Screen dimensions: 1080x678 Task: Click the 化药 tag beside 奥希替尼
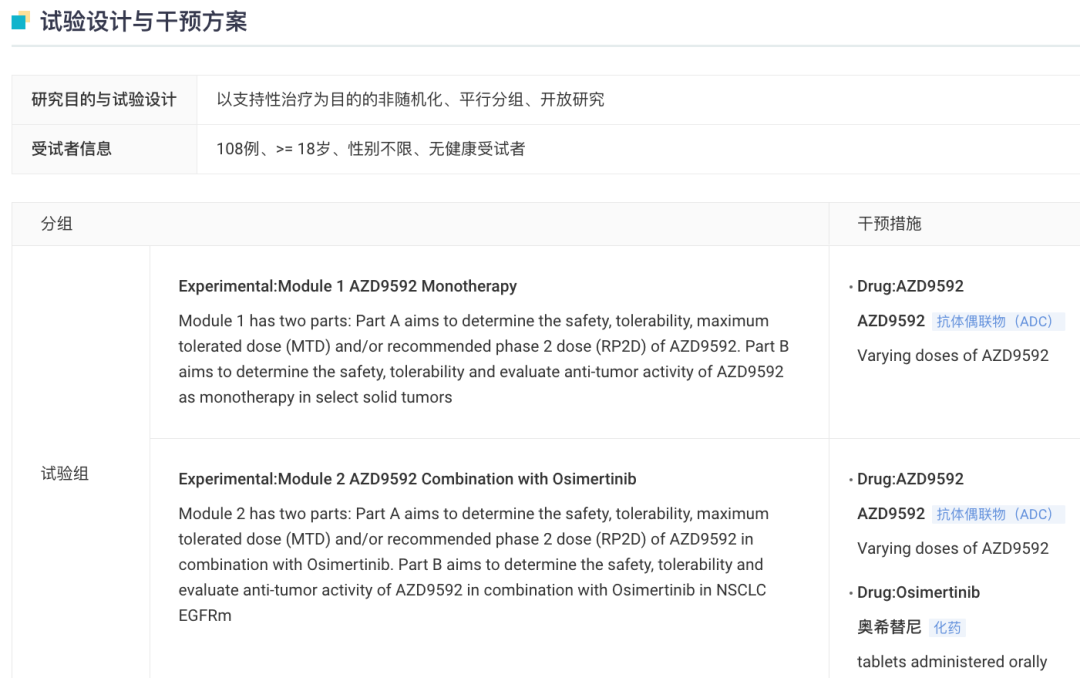[x=947, y=628]
